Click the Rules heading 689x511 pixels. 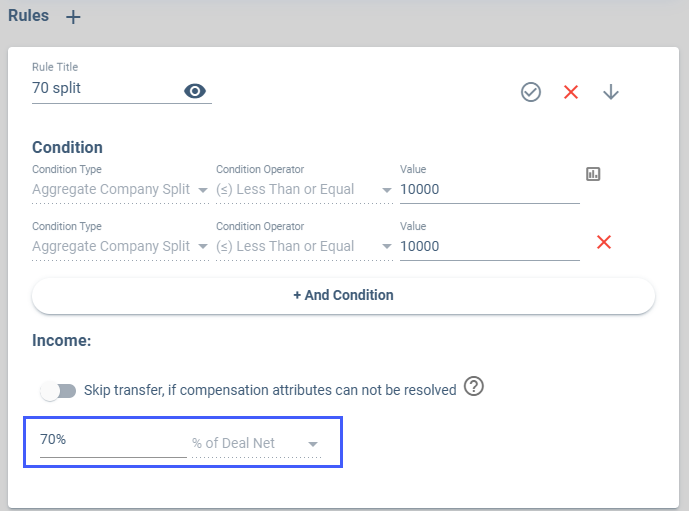click(x=29, y=16)
